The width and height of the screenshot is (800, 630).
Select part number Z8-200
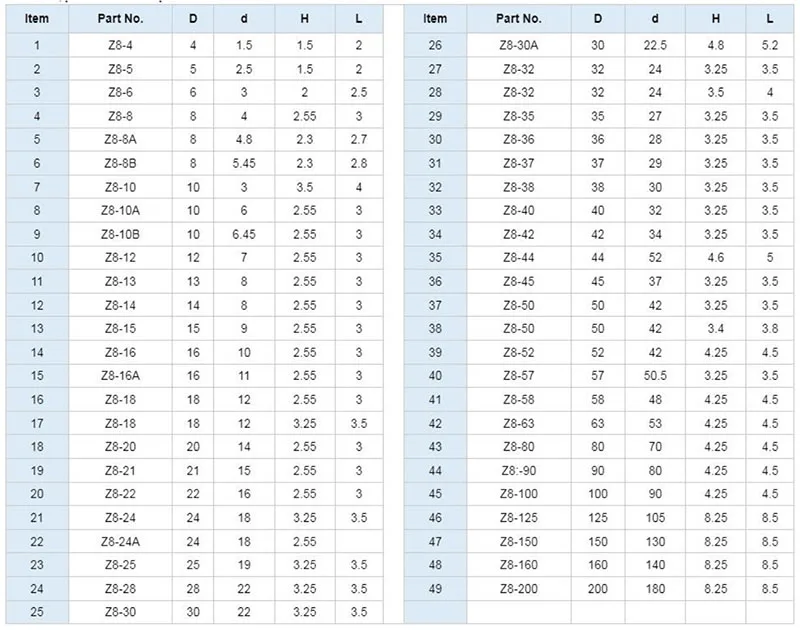(518, 588)
